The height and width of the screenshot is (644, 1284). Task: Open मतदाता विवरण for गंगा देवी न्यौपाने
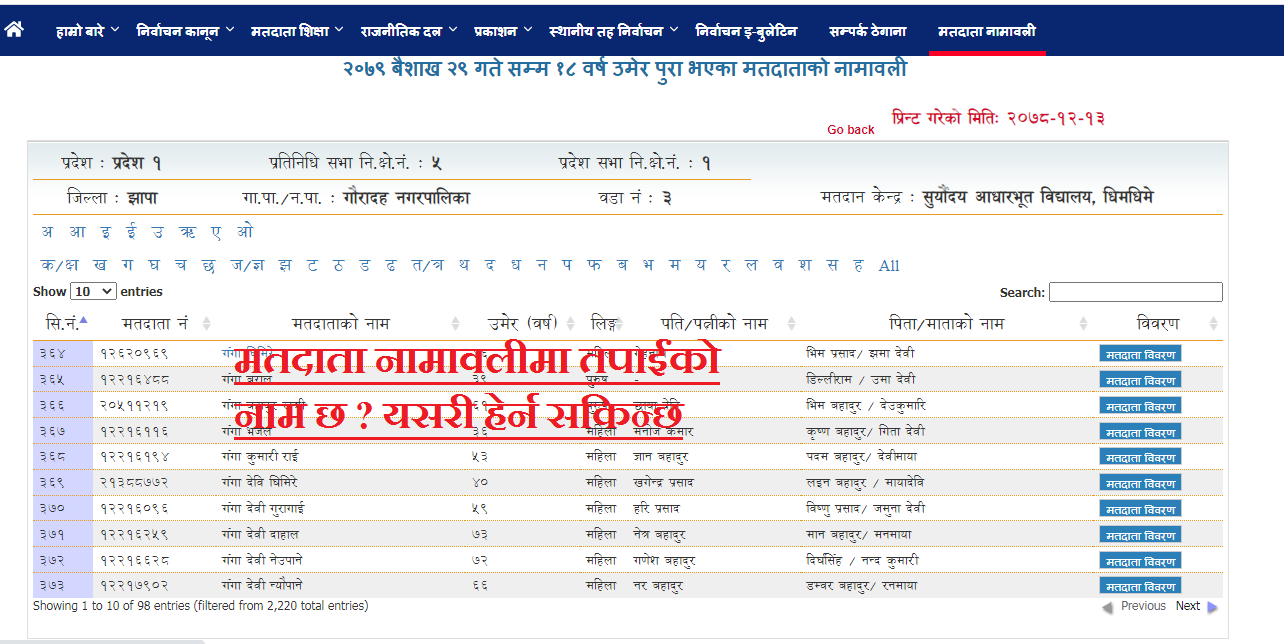point(1140,586)
